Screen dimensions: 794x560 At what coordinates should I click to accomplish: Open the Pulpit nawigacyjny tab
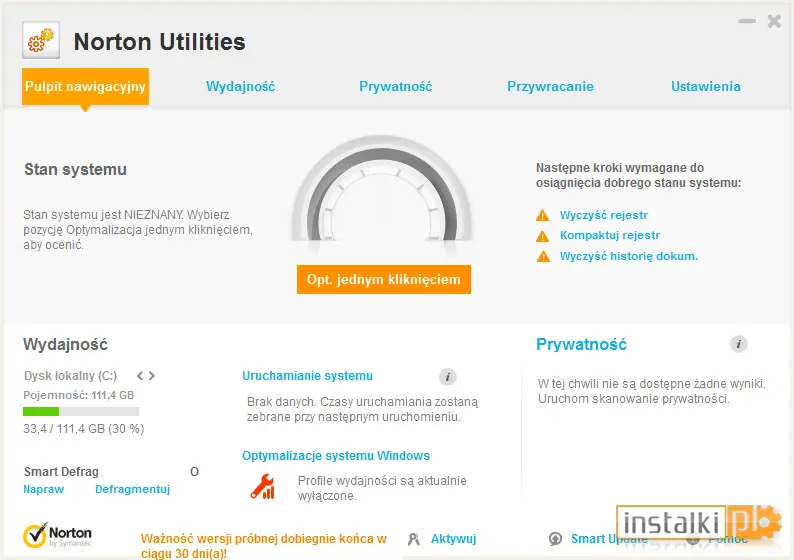point(85,87)
